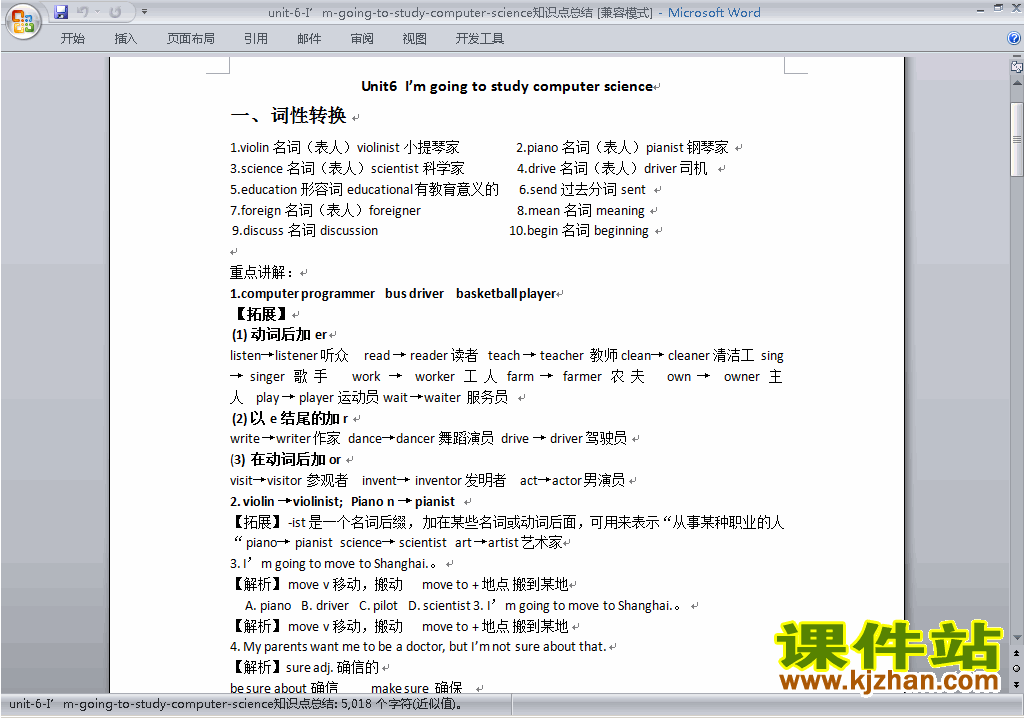This screenshot has width=1024, height=718.
Task: Click the line 'be sure about 确信 make sure 确保'
Action: (x=346, y=688)
